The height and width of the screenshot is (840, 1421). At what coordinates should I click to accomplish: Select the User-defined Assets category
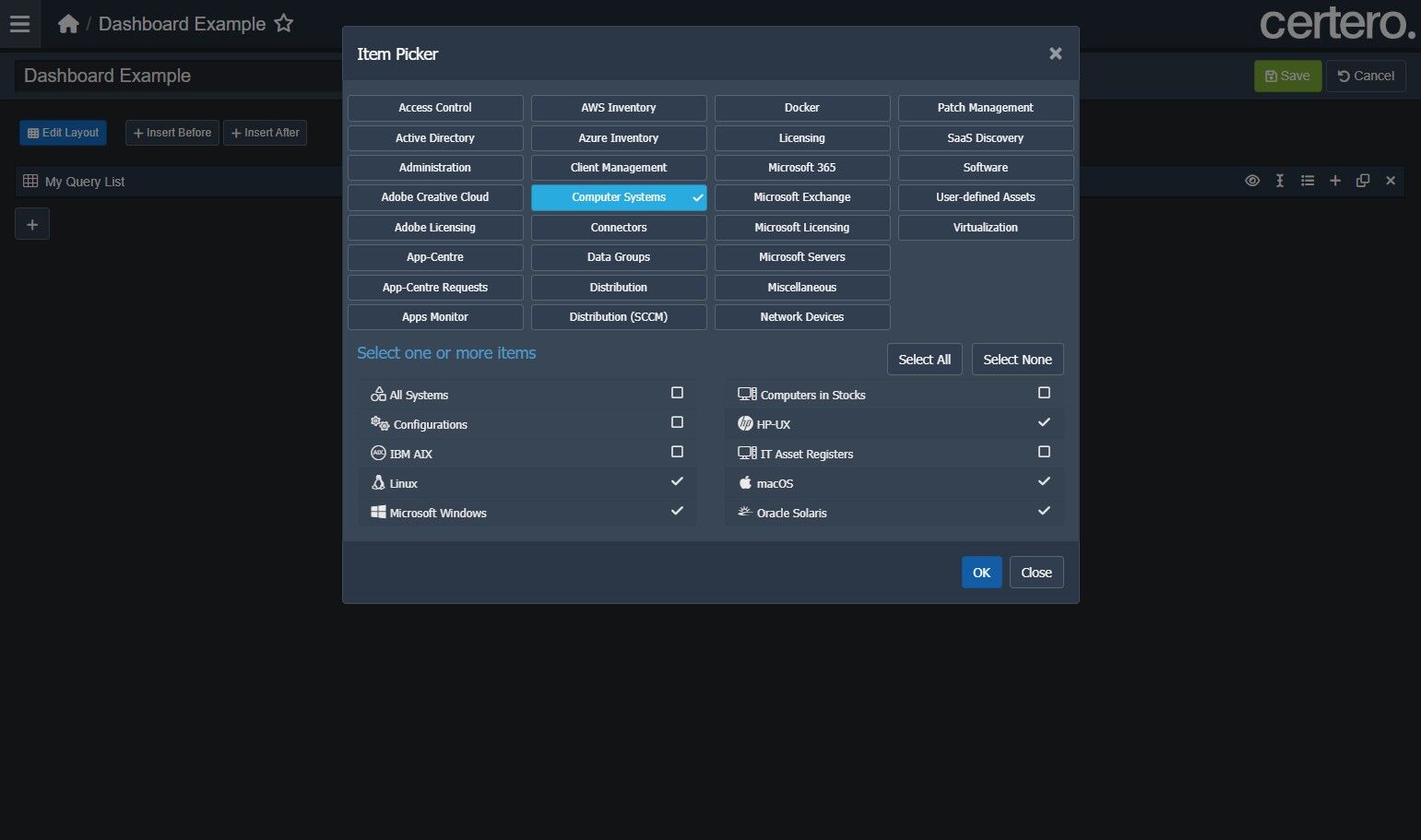986,197
